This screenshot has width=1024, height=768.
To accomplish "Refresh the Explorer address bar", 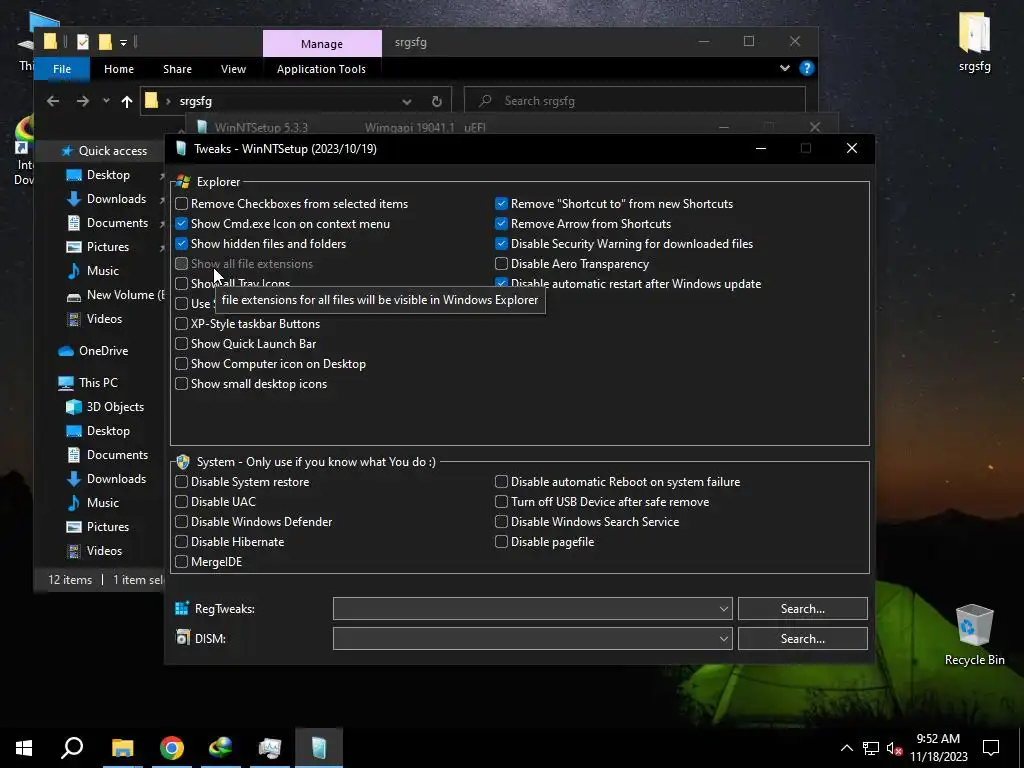I will [x=436, y=101].
